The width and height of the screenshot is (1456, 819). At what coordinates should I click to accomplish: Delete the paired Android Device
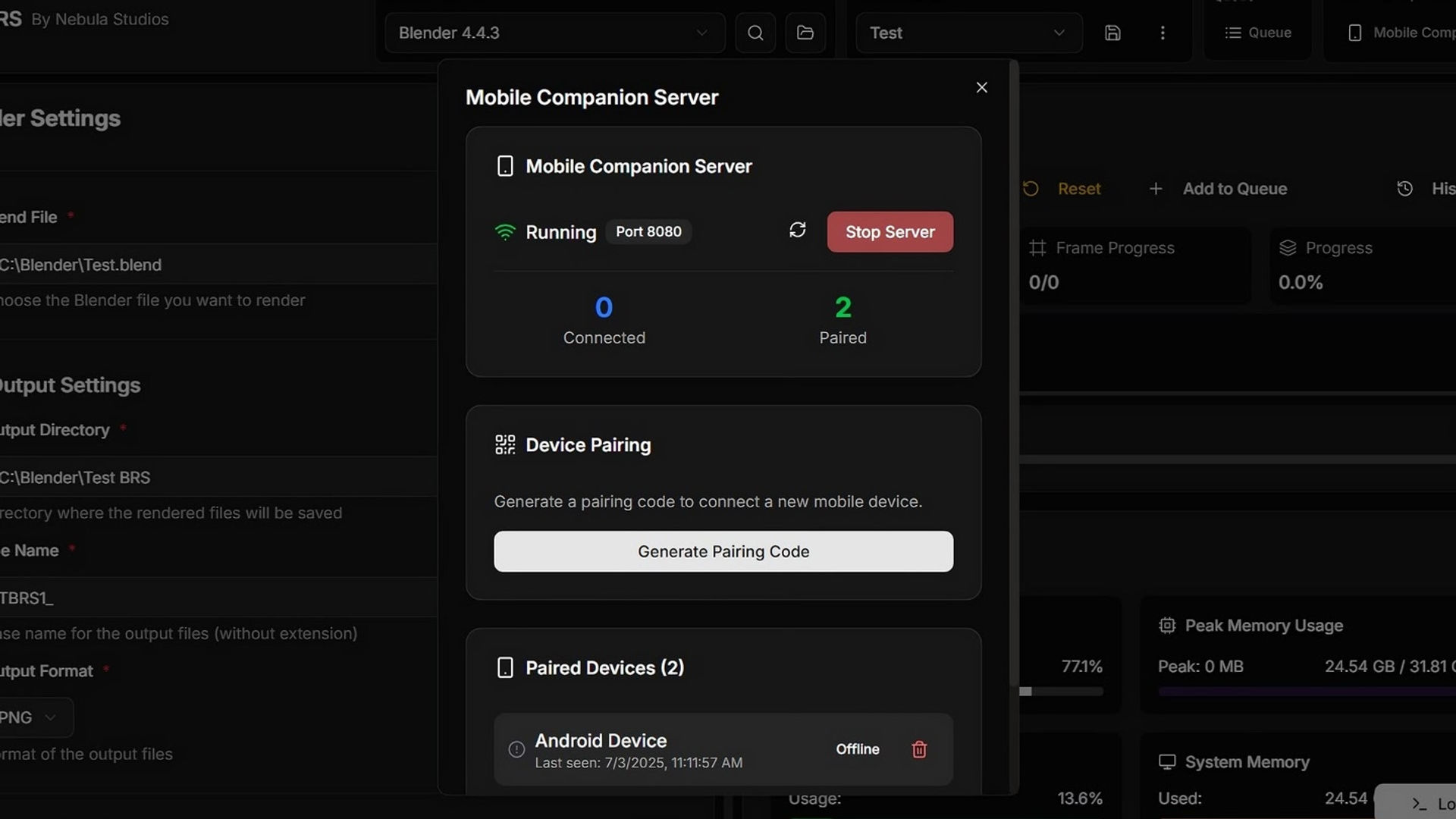(919, 749)
